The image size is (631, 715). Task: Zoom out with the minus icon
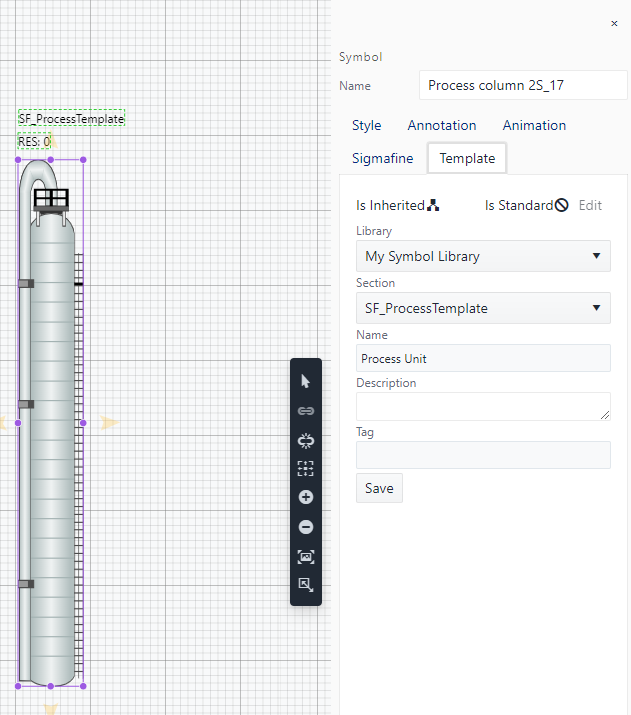tap(306, 527)
